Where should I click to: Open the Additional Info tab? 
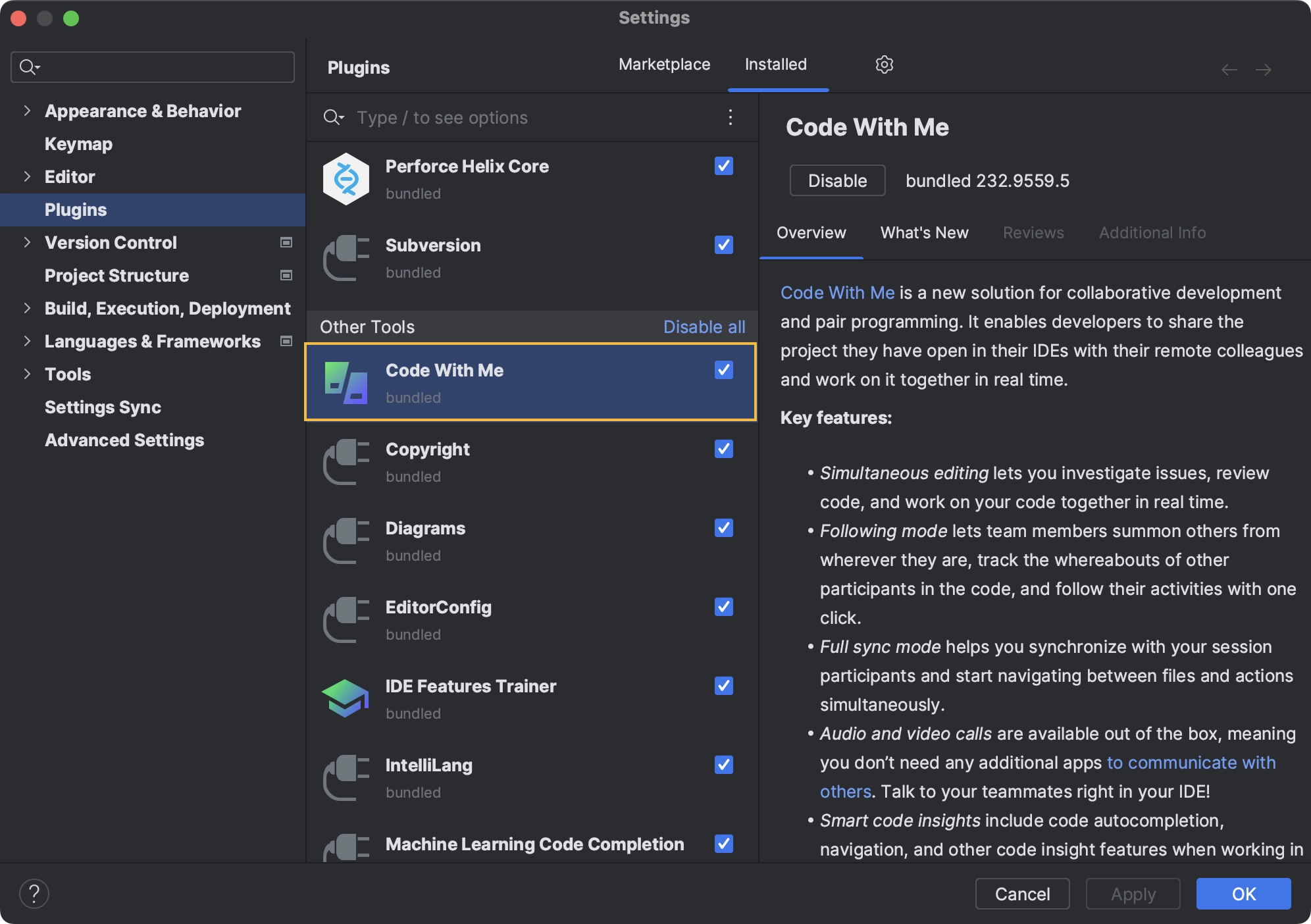pos(1152,233)
